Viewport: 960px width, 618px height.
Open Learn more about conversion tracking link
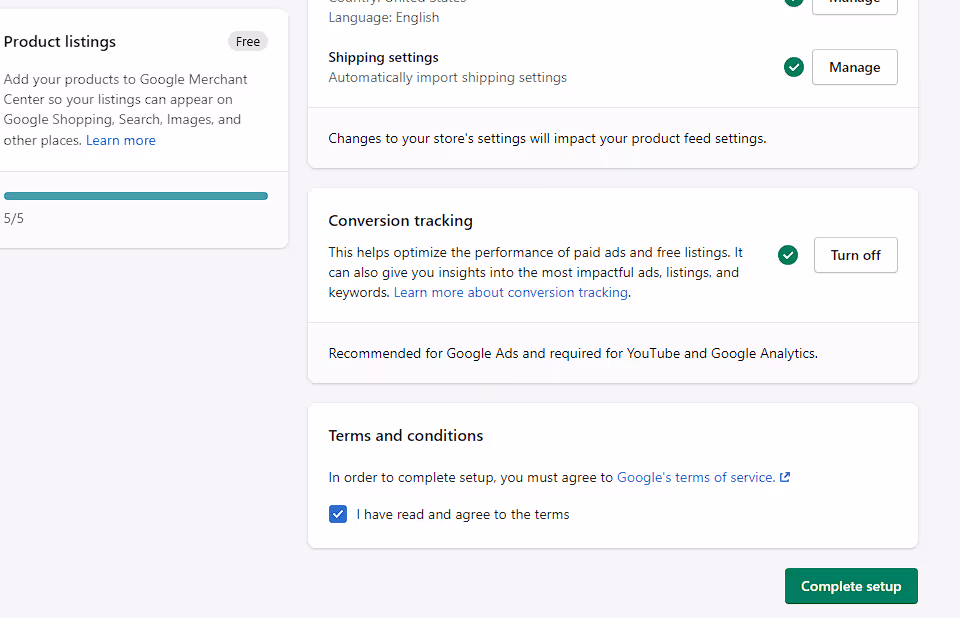tap(511, 292)
